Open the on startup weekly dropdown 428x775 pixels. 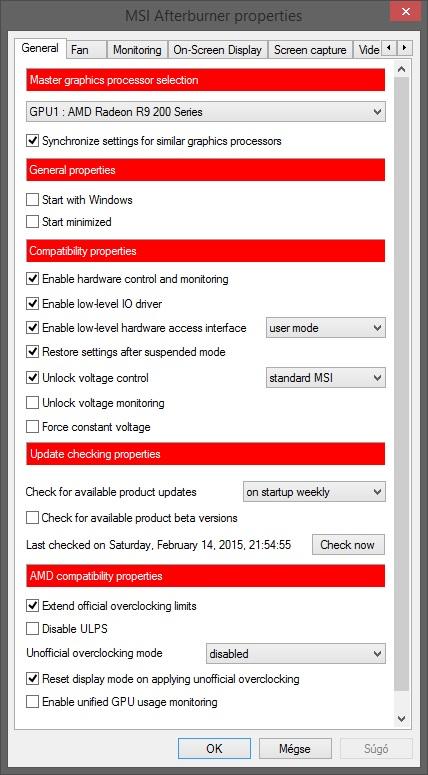(314, 492)
